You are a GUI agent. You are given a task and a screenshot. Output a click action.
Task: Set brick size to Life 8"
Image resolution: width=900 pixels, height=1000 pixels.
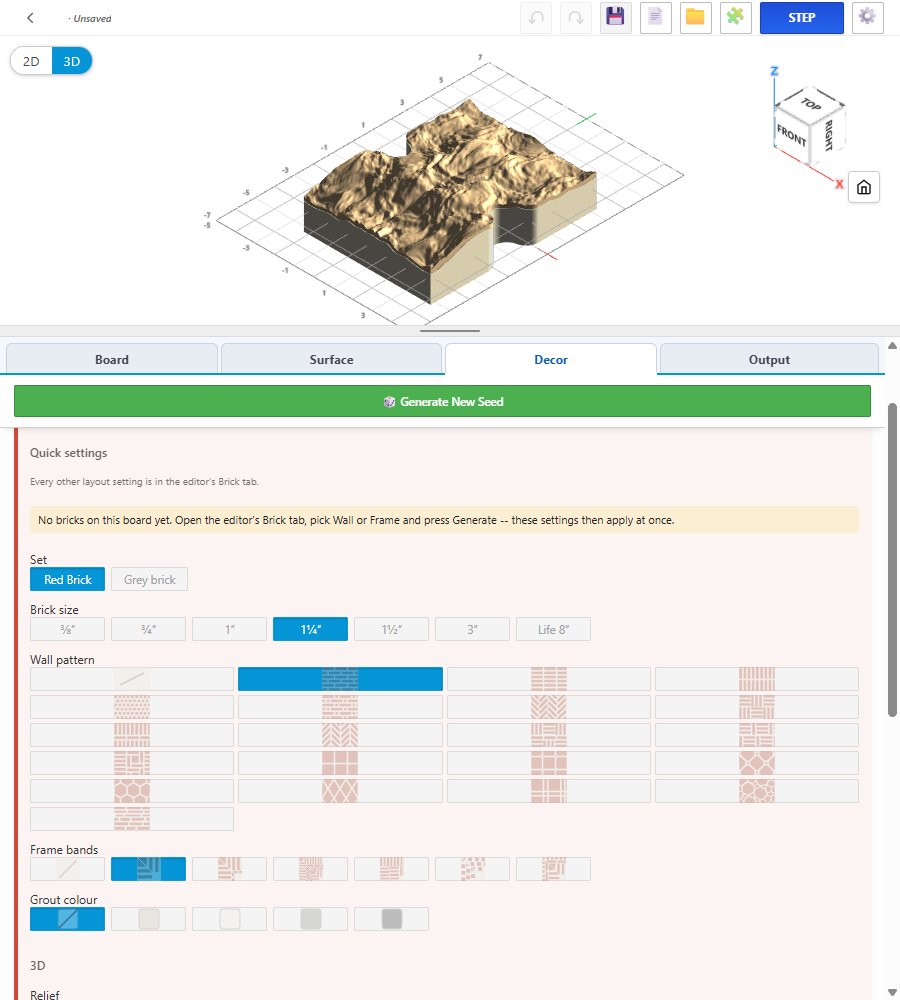[x=554, y=629]
